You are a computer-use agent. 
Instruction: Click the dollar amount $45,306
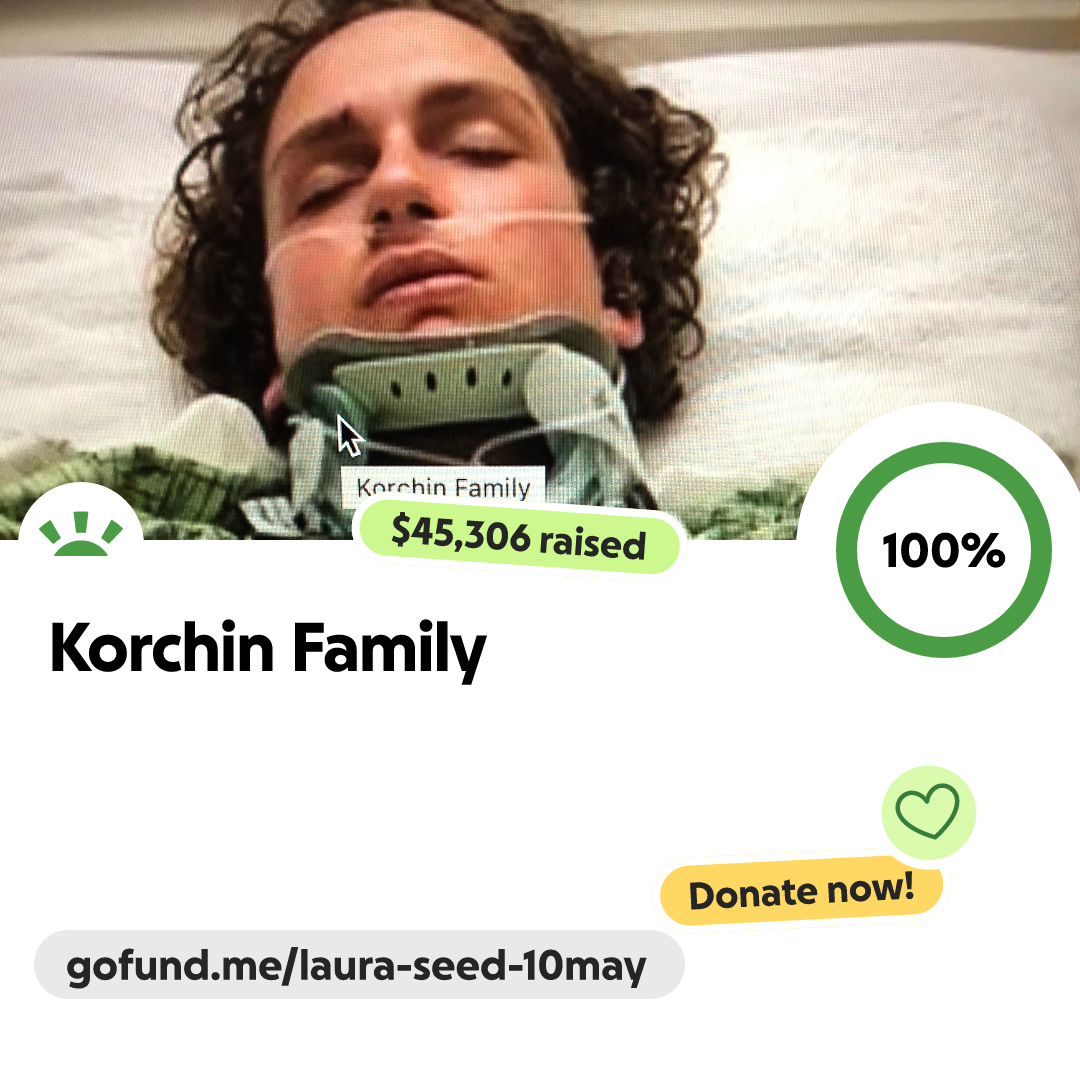click(461, 534)
